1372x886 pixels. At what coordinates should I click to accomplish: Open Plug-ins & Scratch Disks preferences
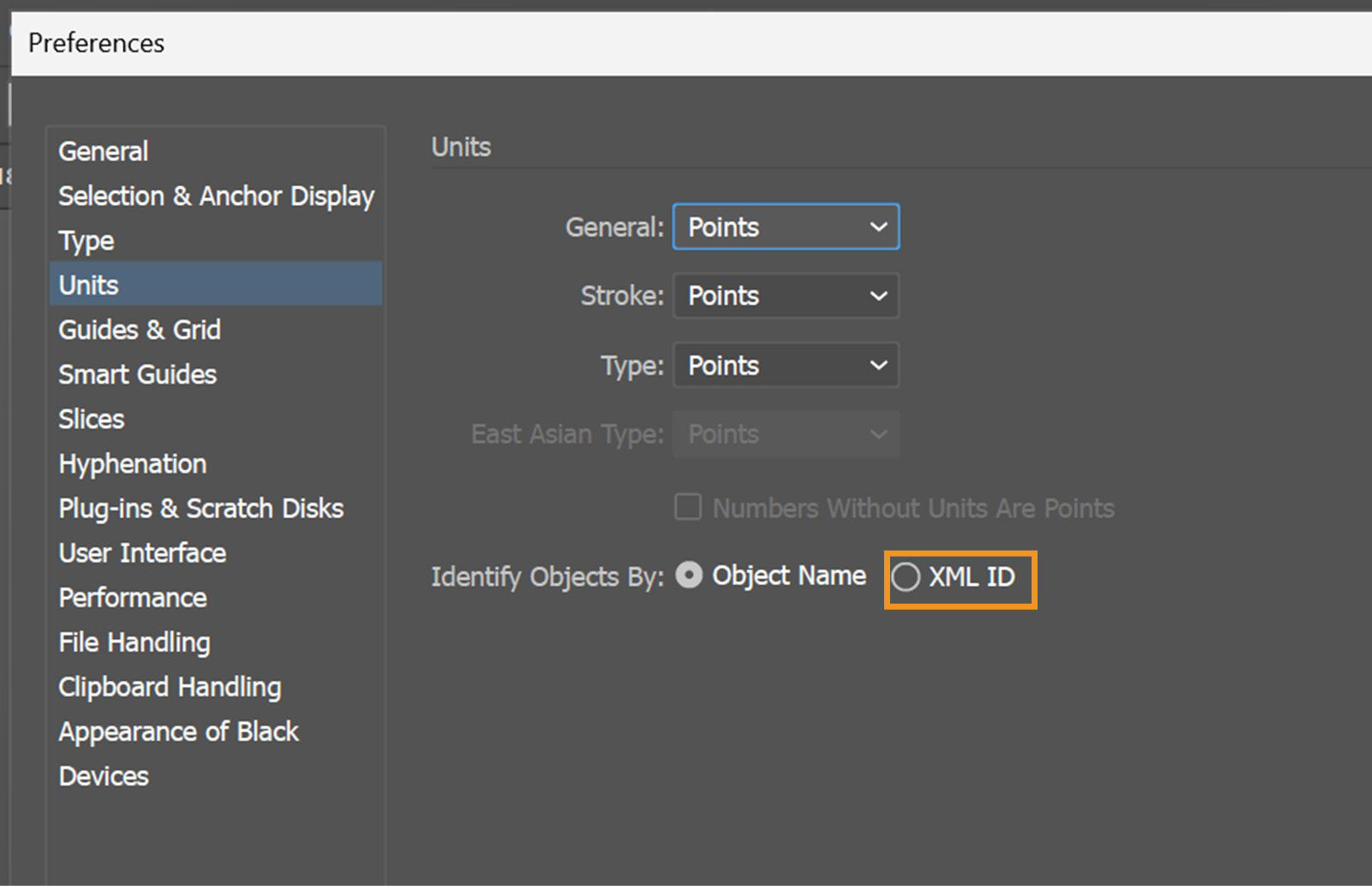(x=201, y=508)
